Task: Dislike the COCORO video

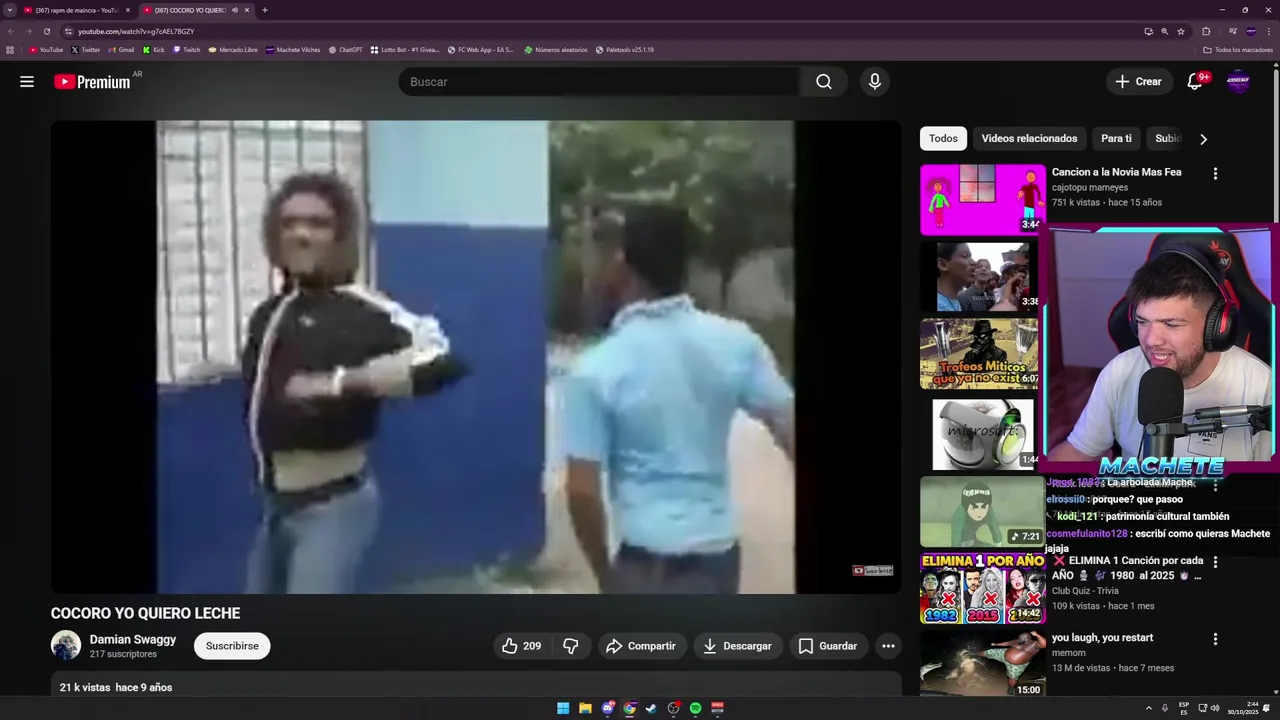Action: pyautogui.click(x=571, y=646)
